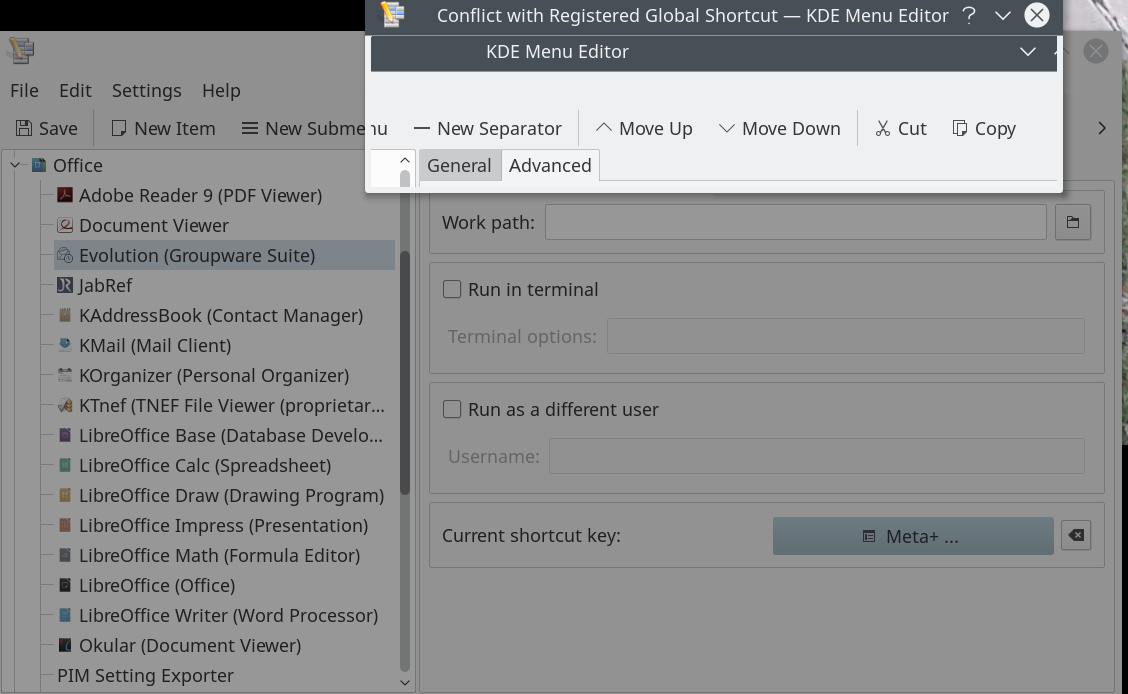Select PIM Setting Exporter entry
Screen dimensions: 1128x694
145,676
